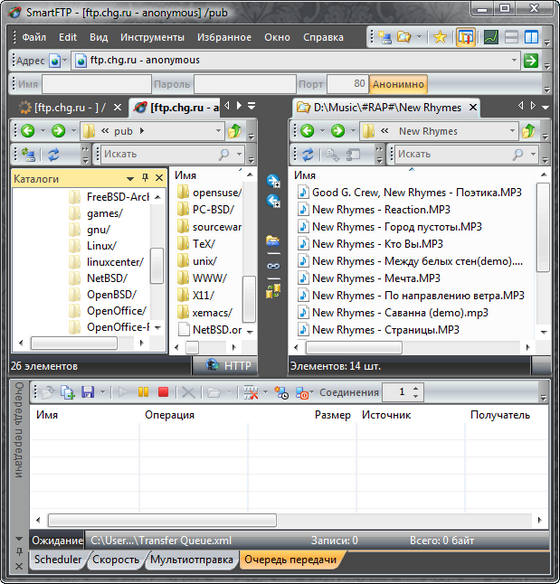Image resolution: width=560 pixels, height=584 pixels.
Task: Toggle the Анонимно anonymous login button
Action: 398,84
